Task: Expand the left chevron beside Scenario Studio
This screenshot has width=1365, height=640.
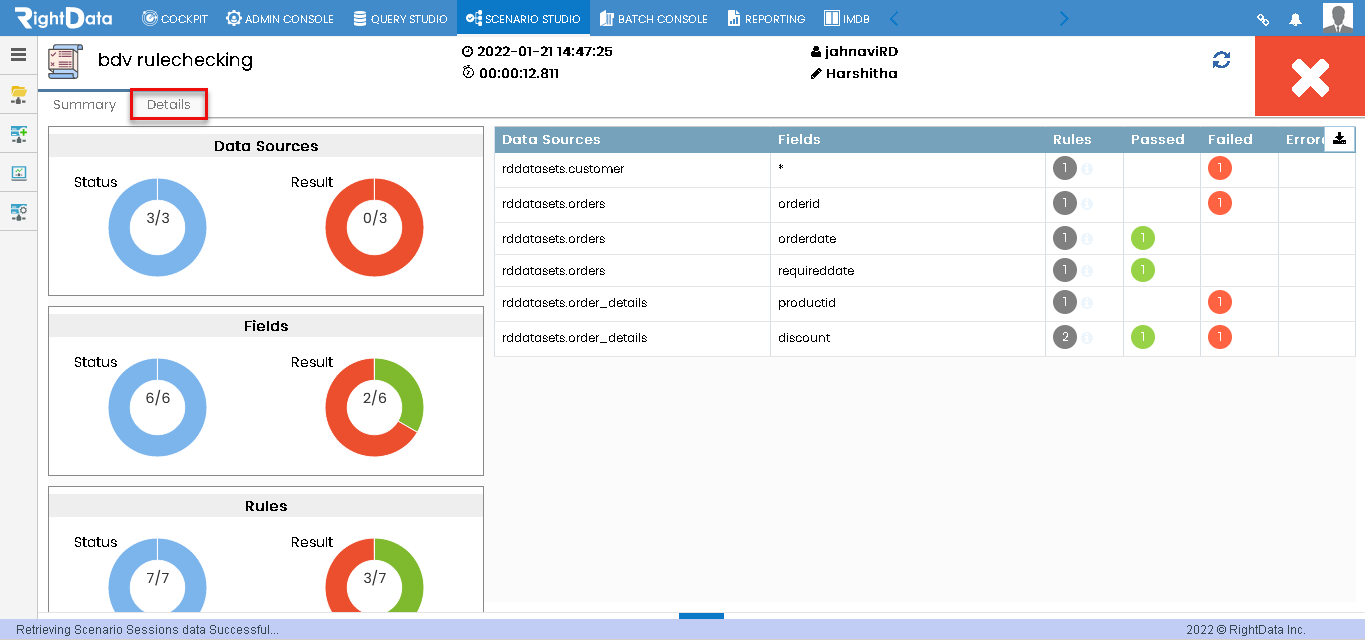Action: pyautogui.click(x=893, y=17)
